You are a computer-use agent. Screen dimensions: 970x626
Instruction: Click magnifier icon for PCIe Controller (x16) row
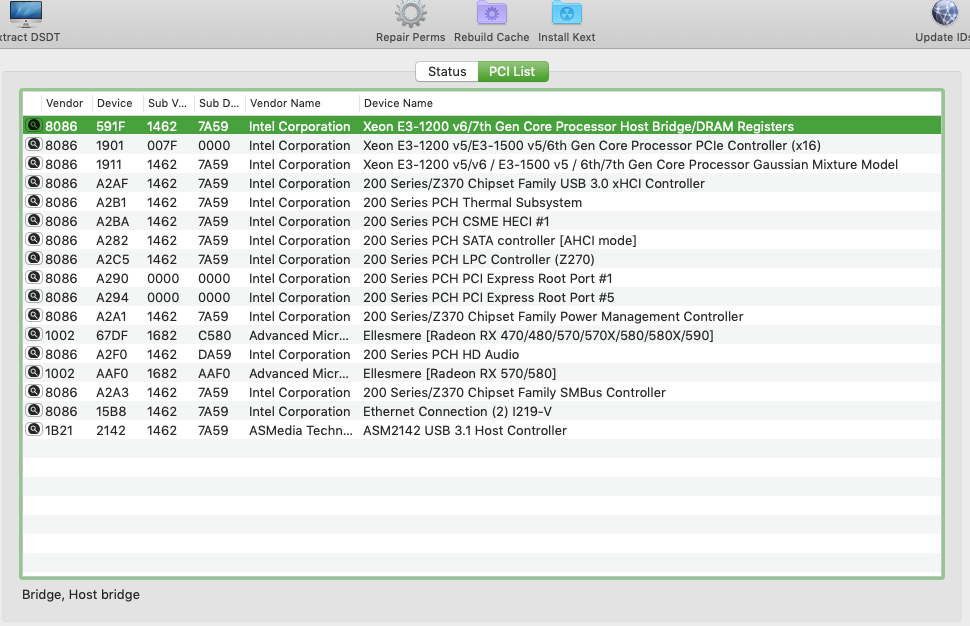(33, 144)
